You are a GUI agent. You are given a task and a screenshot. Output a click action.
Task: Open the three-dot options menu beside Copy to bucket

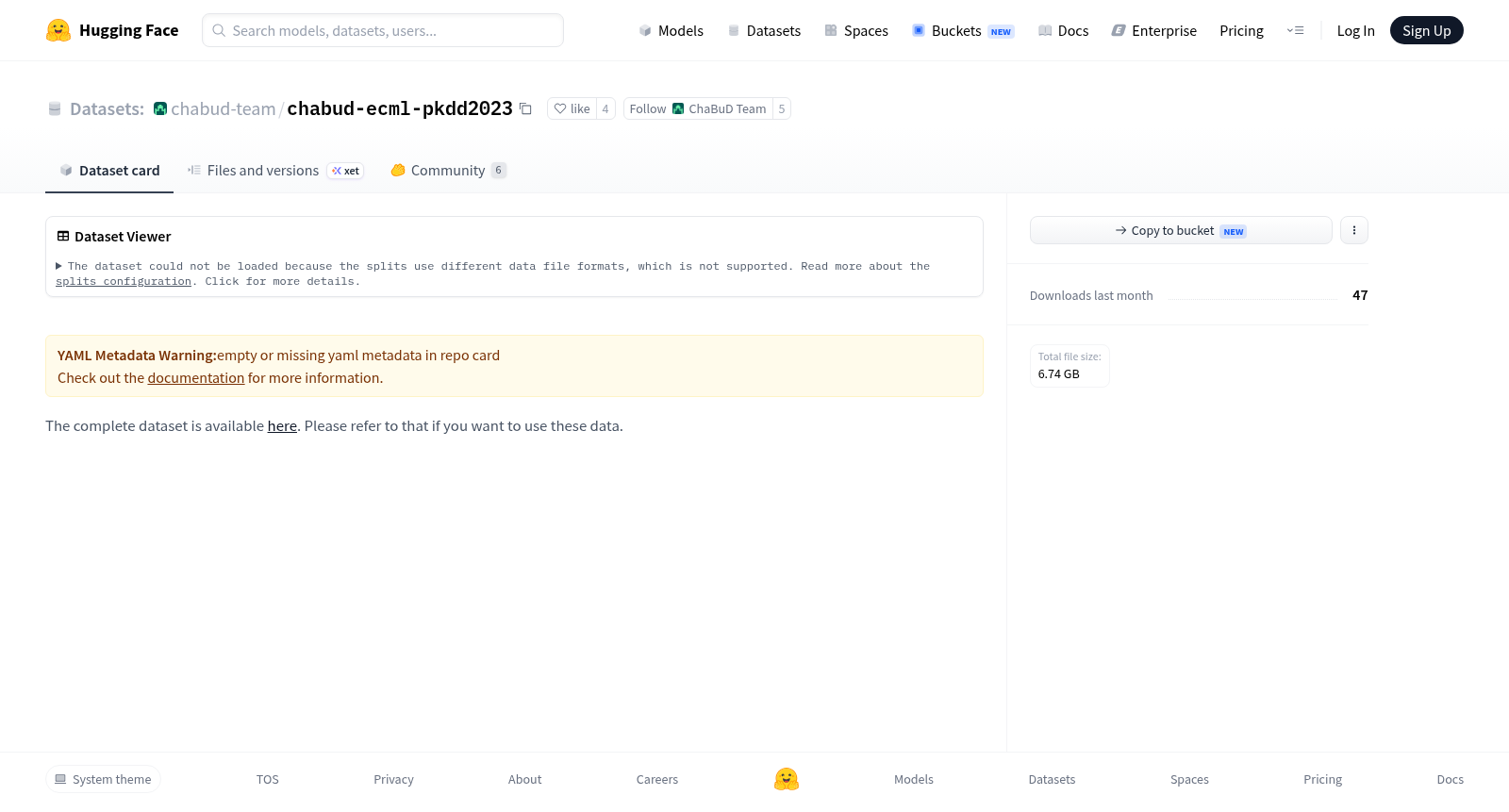[x=1354, y=230]
